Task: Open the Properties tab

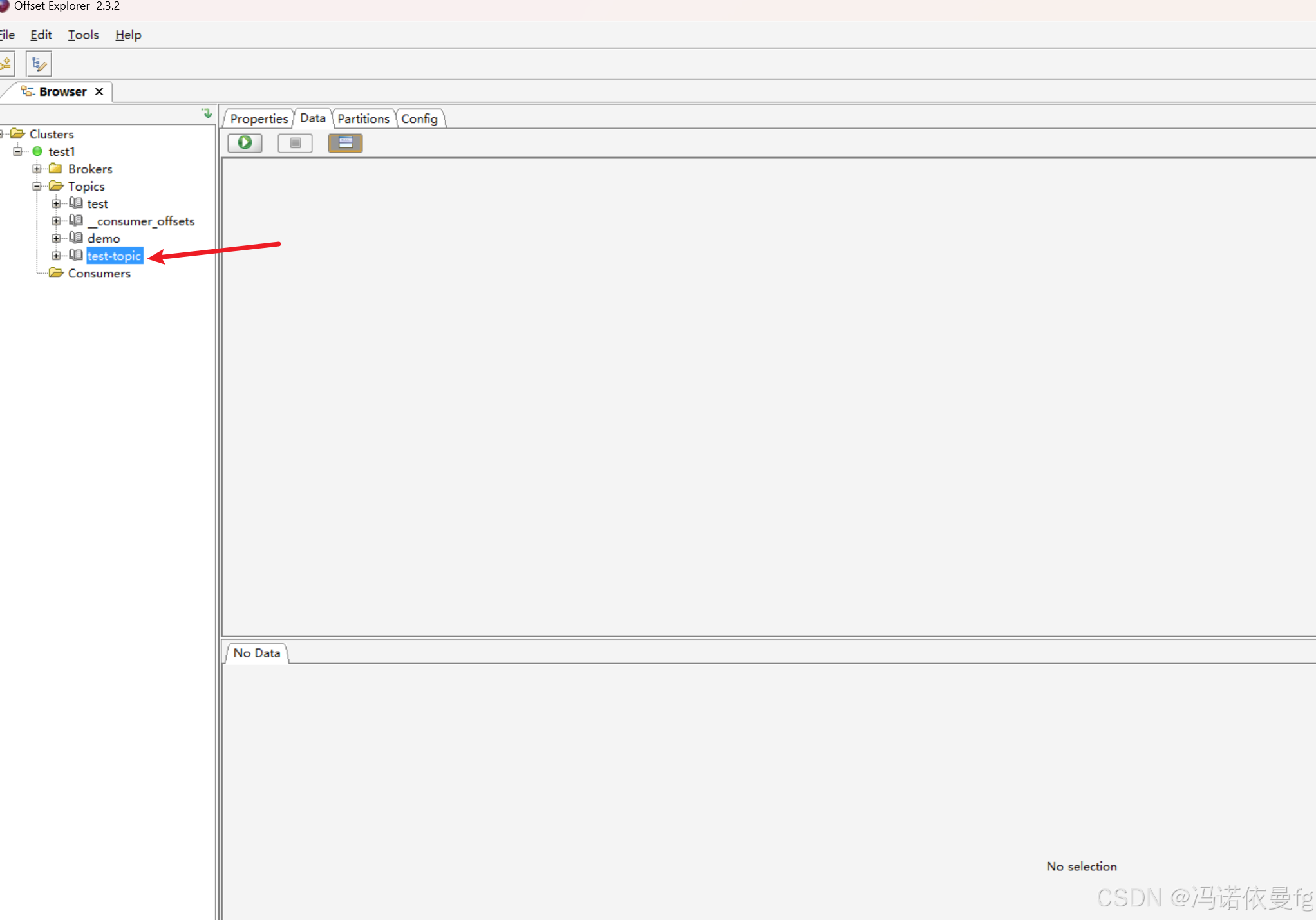Action: click(259, 118)
